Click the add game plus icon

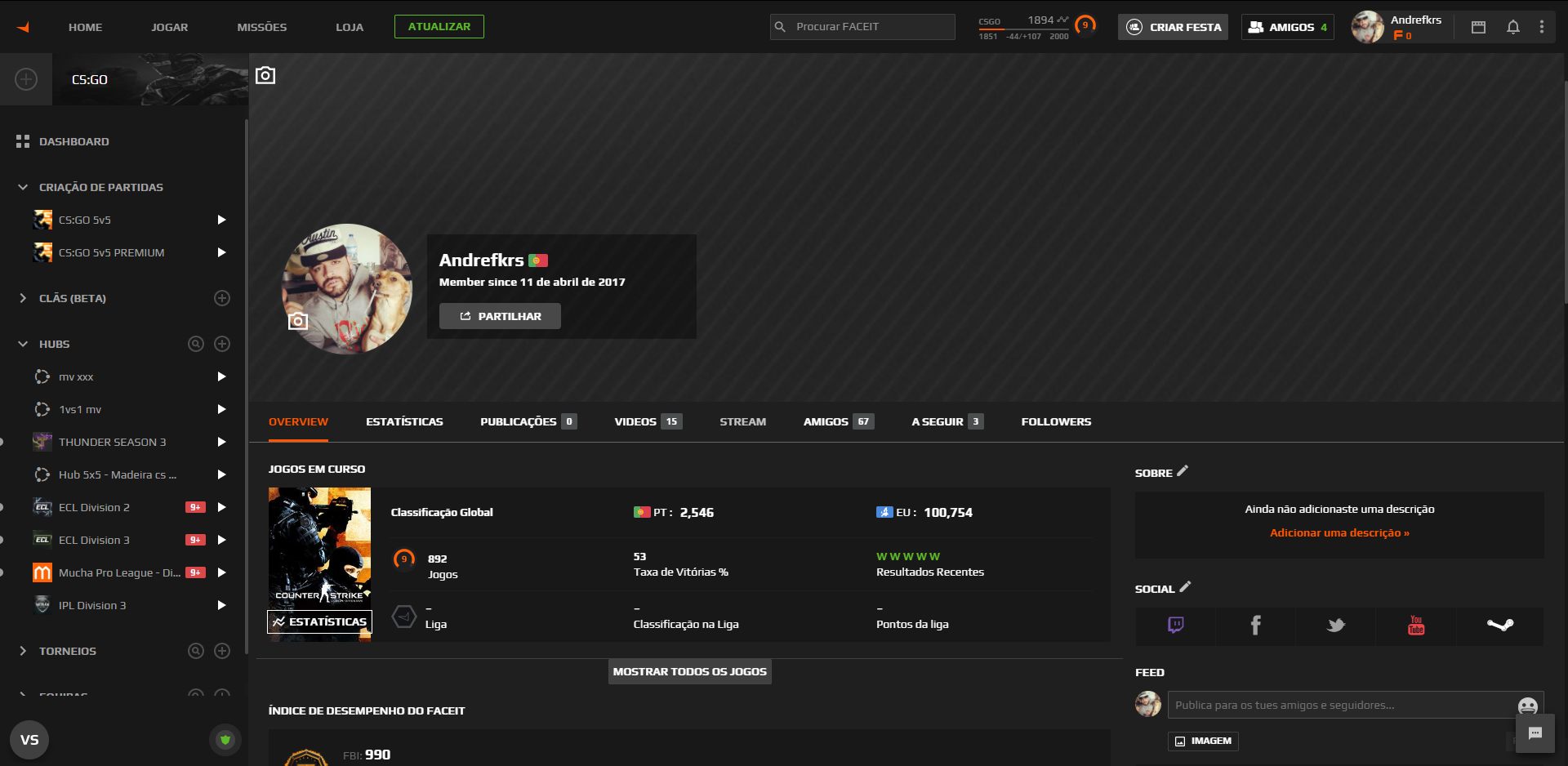[26, 79]
